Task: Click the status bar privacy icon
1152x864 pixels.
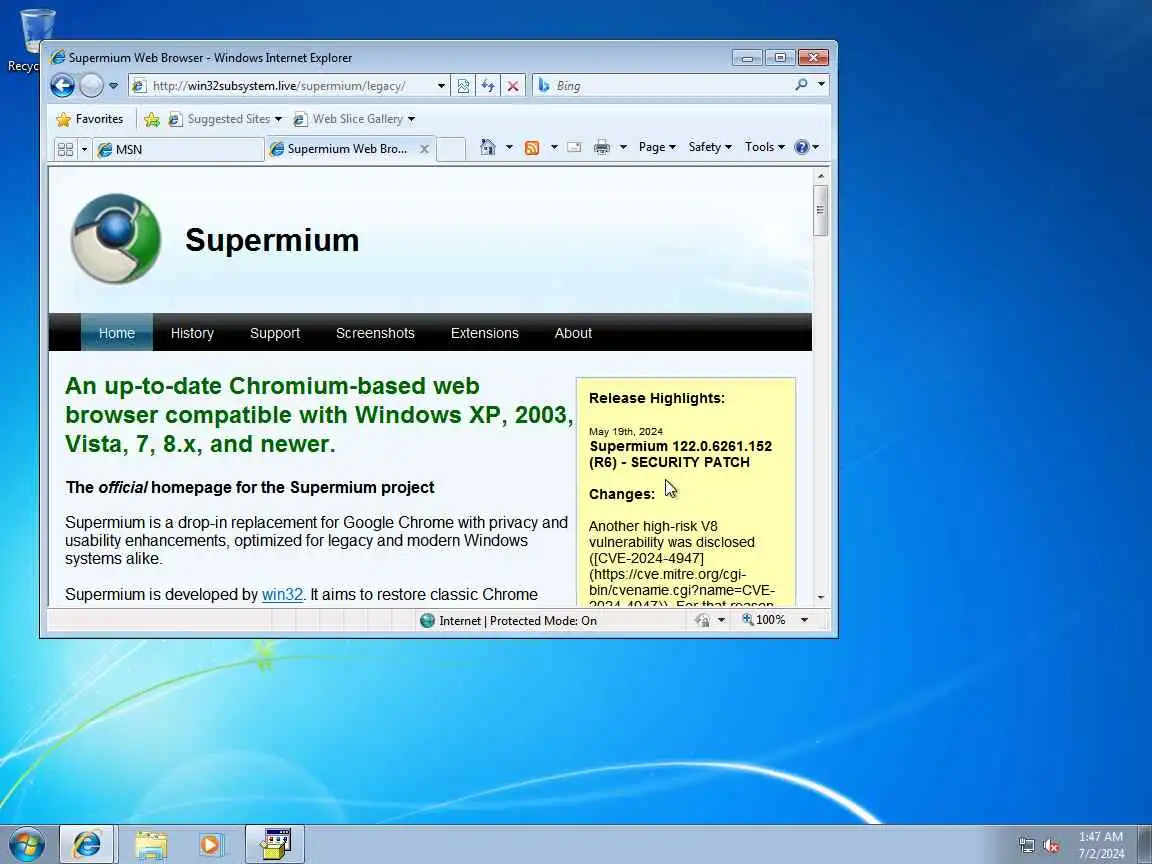Action: (x=702, y=621)
